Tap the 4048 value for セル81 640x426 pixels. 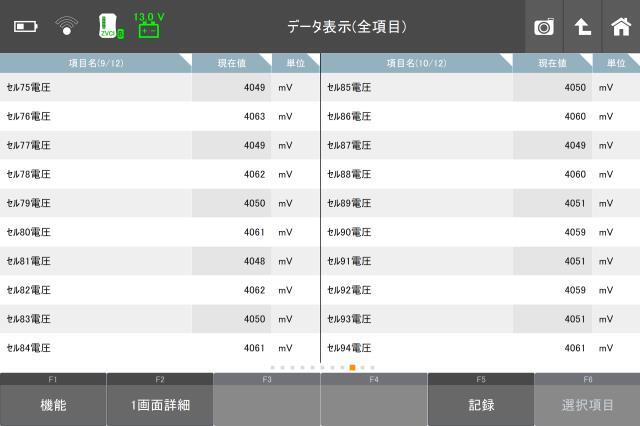click(254, 261)
